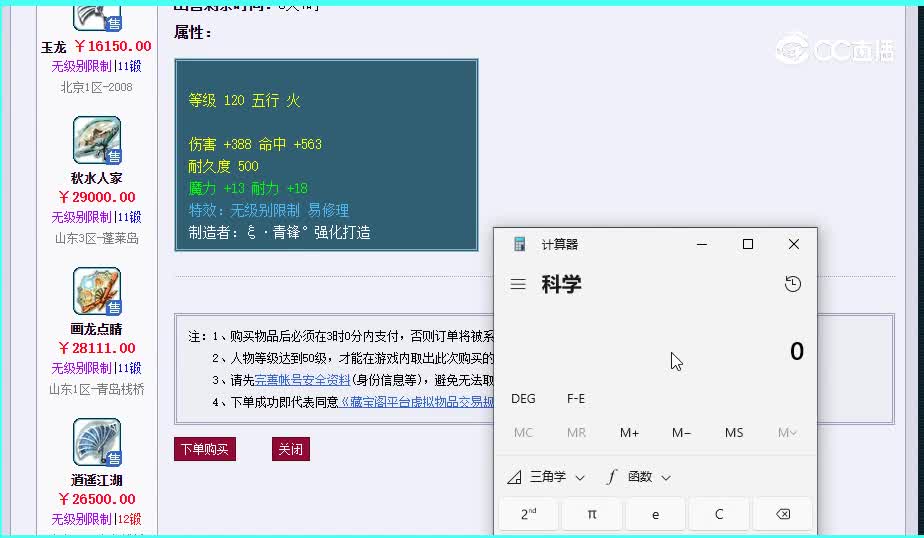The height and width of the screenshot is (538, 924).
Task: Click the 秋水人家 item name
Action: click(97, 178)
